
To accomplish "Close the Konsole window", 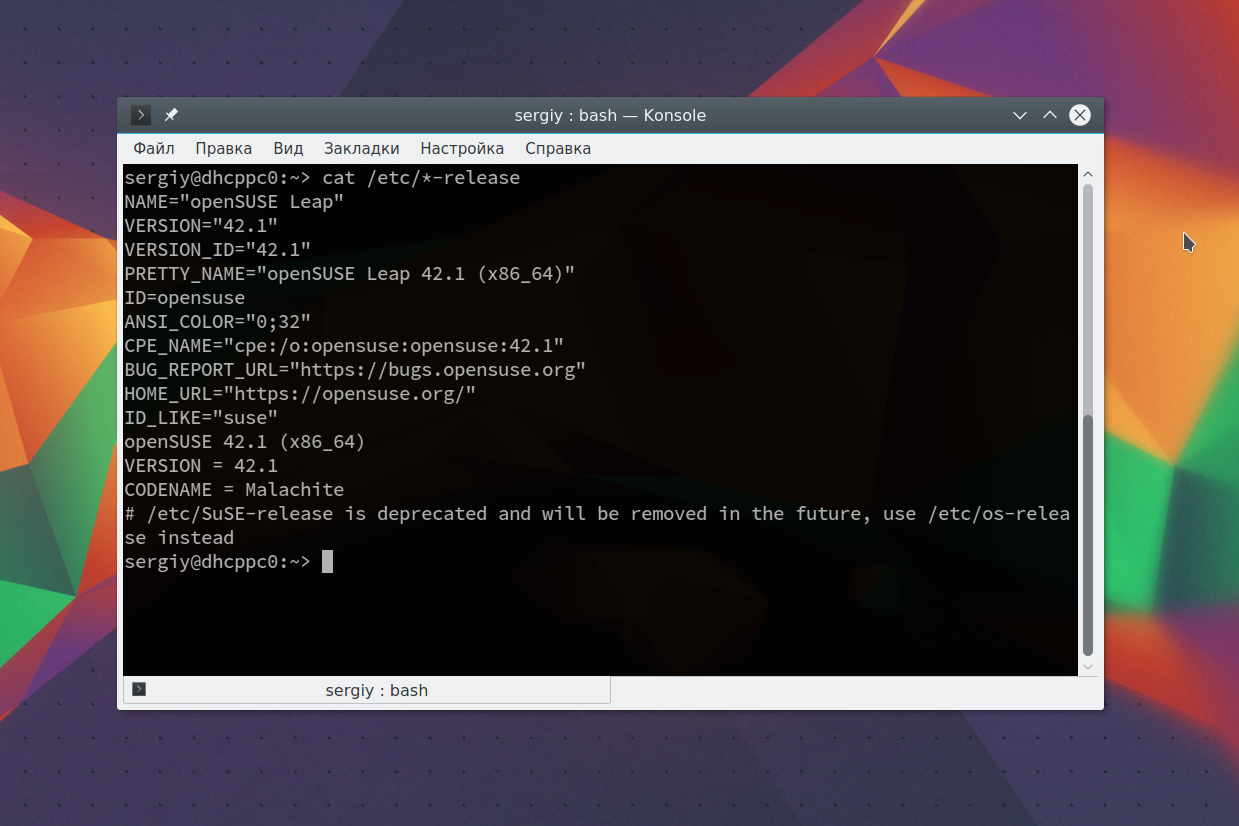I will click(1080, 115).
